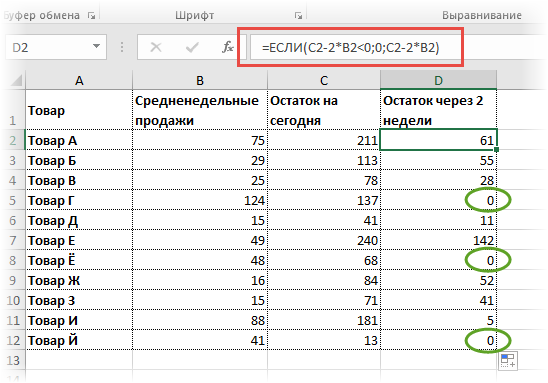Click cell with value 181
Image resolution: width=548 pixels, height=383 pixels.
tap(324, 320)
